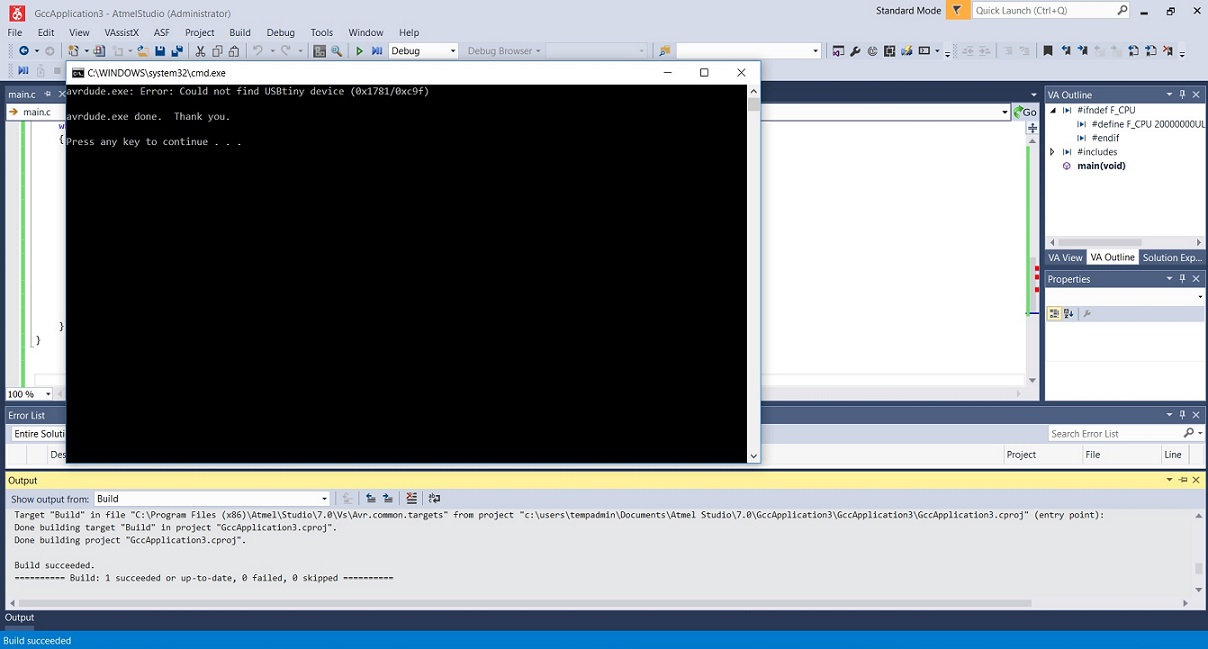Screen dimensions: 1208x649
Task: Select the #endif outline item
Action: [x=1105, y=138]
